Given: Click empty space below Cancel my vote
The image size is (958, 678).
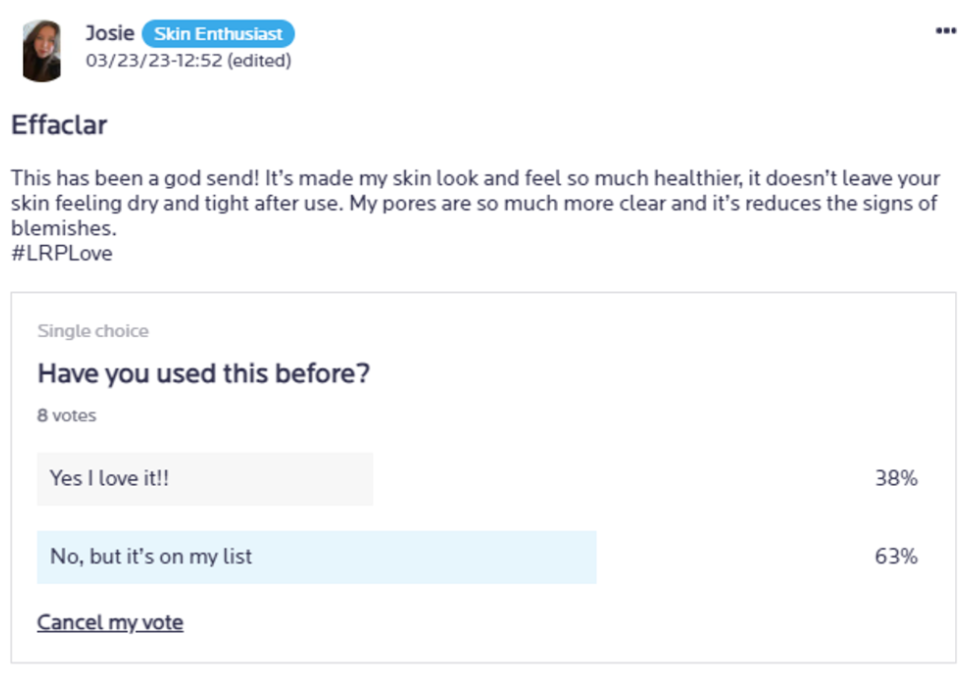Looking at the screenshot, I should [x=480, y=648].
